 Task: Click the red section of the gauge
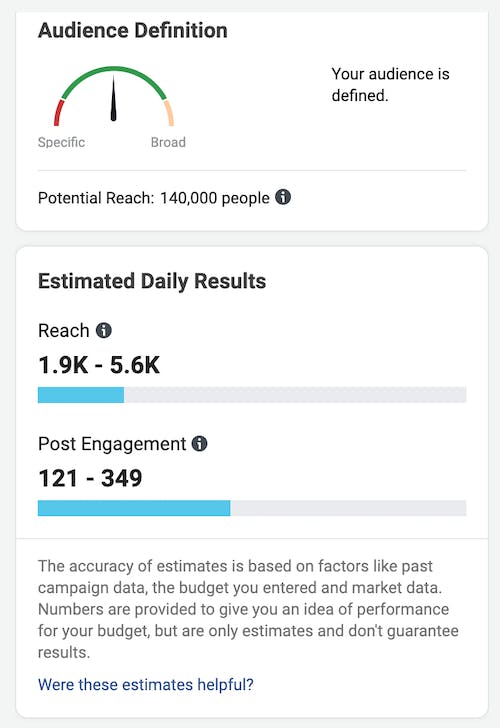[x=58, y=112]
